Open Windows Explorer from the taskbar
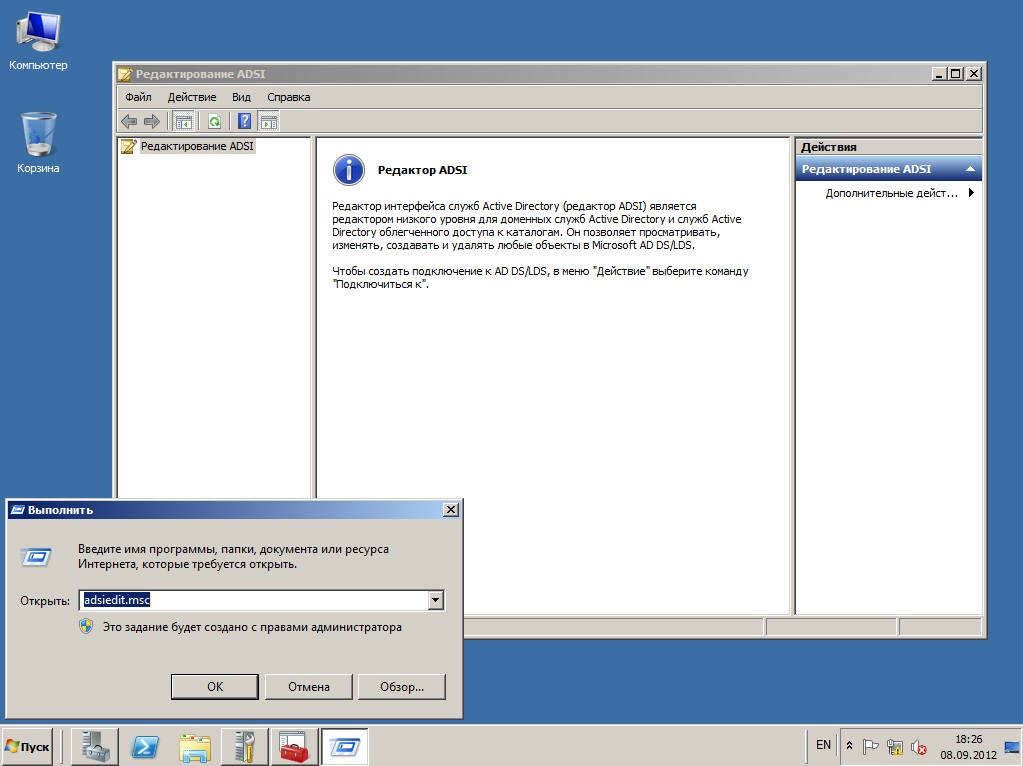1023x766 pixels. click(x=194, y=746)
